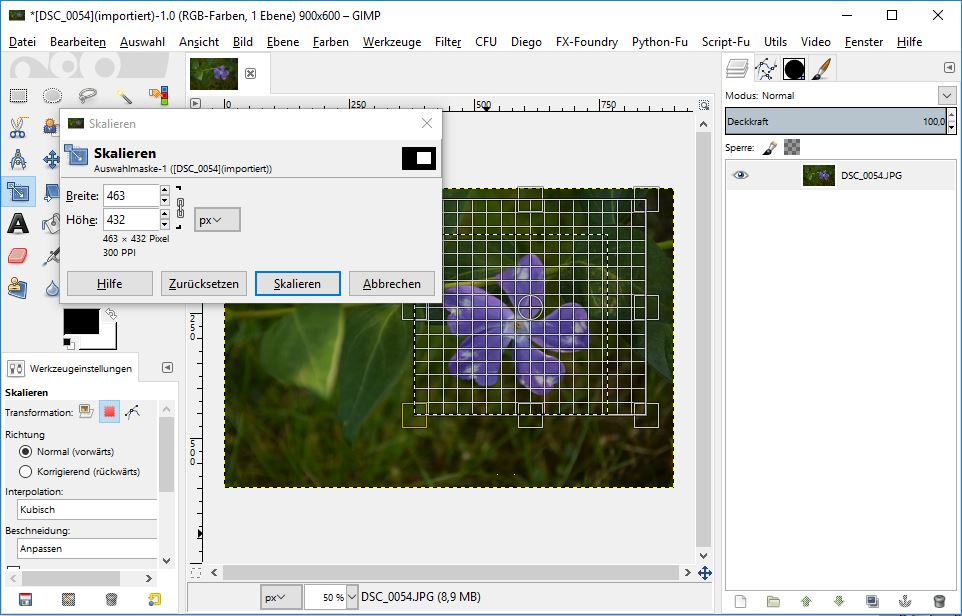Click the anchor layer icon
Viewport: 962px width, 616px height.
coord(905,601)
